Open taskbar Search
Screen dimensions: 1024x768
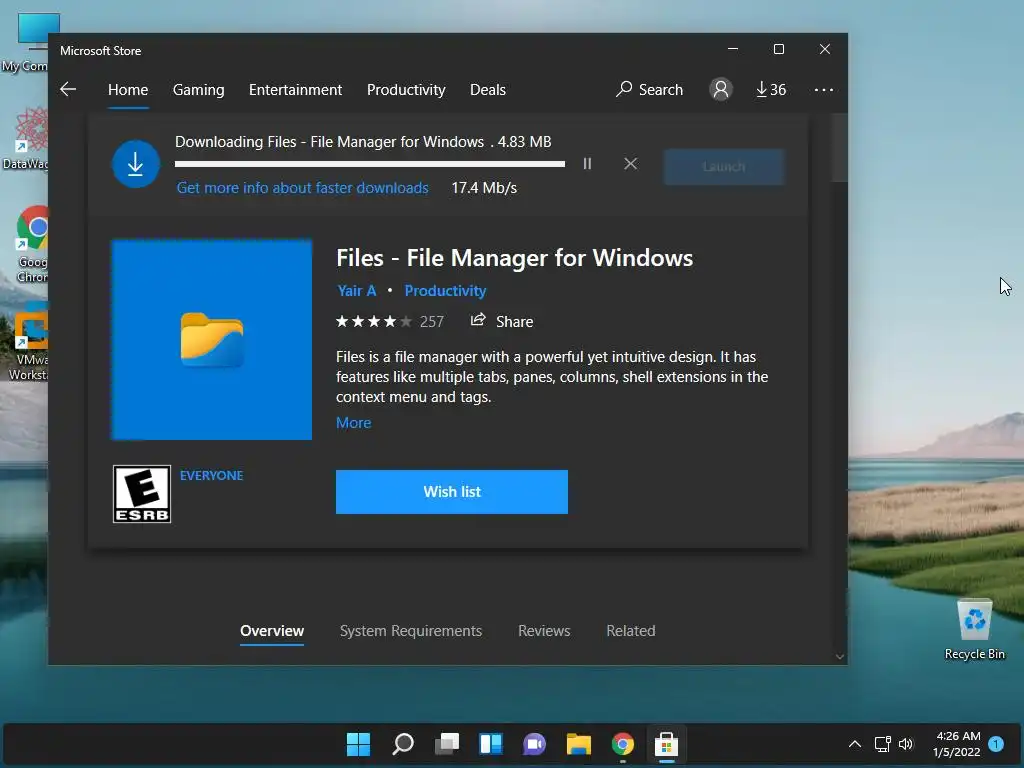pyautogui.click(x=403, y=744)
